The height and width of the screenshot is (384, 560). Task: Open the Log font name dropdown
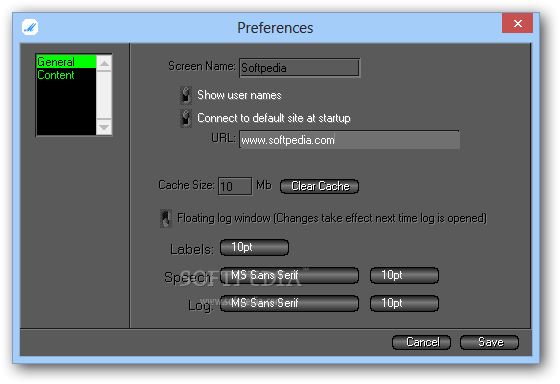coord(289,303)
